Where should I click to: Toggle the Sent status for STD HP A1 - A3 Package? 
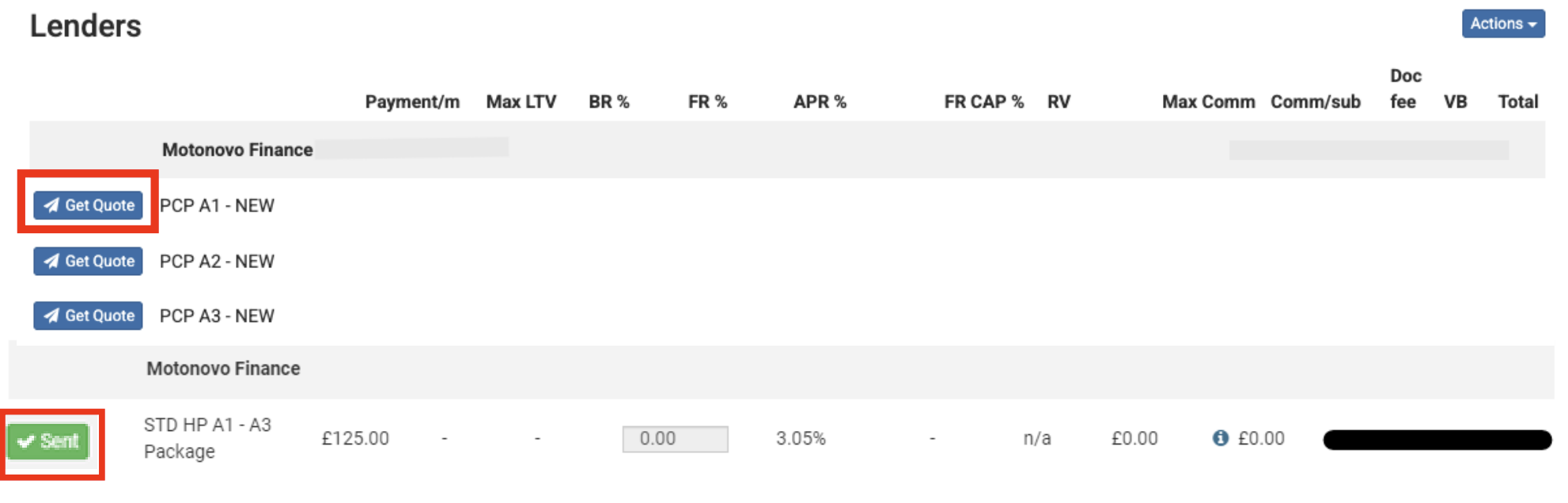pos(49,441)
